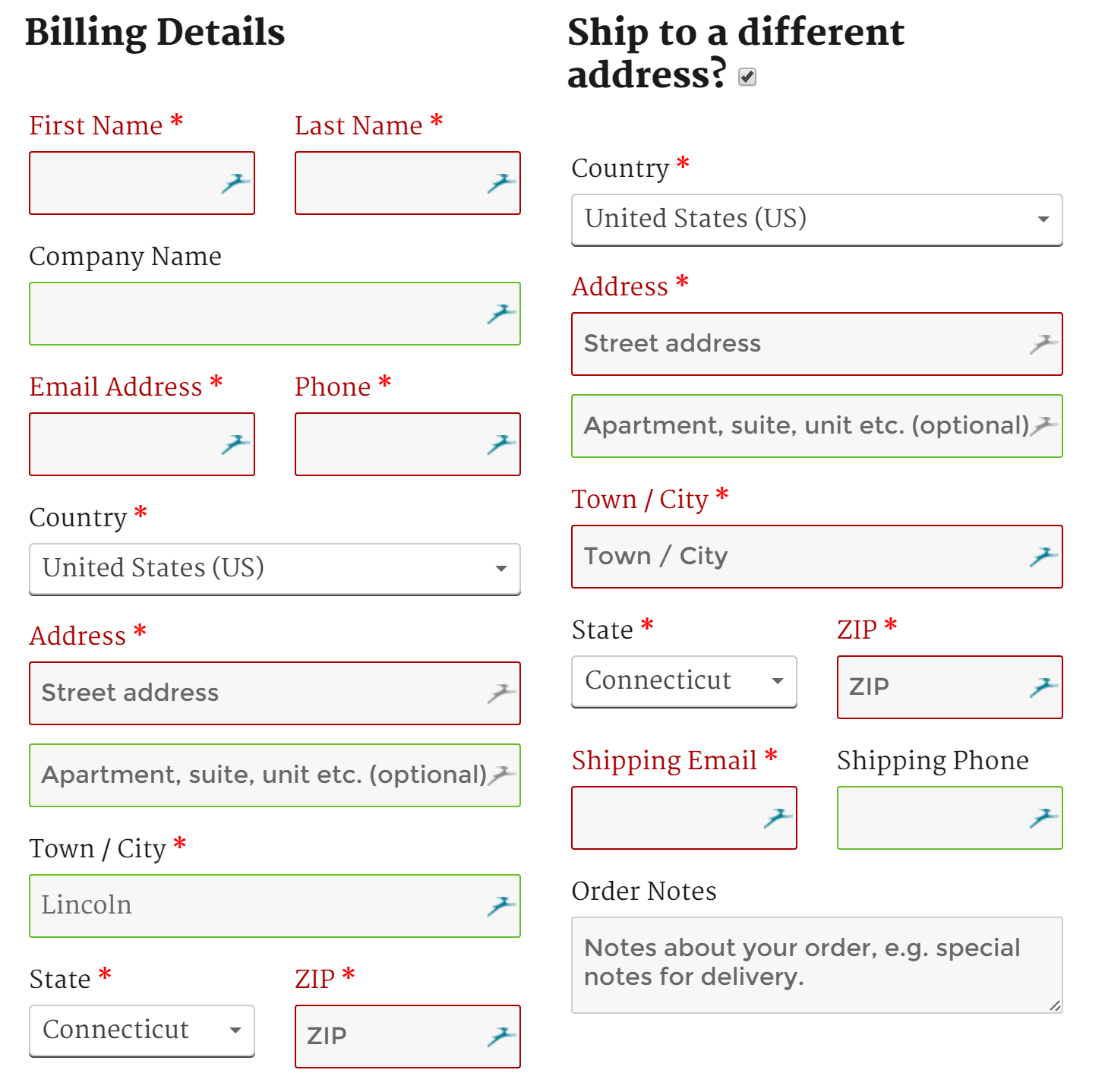Click autofill icon in shipping ZIP field
Image resolution: width=1105 pixels, height=1092 pixels.
point(1043,687)
